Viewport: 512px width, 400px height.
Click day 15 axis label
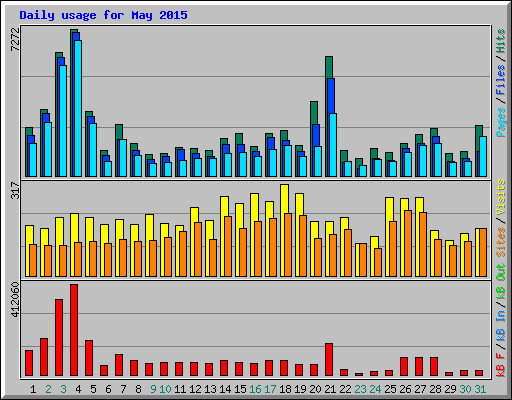click(240, 389)
